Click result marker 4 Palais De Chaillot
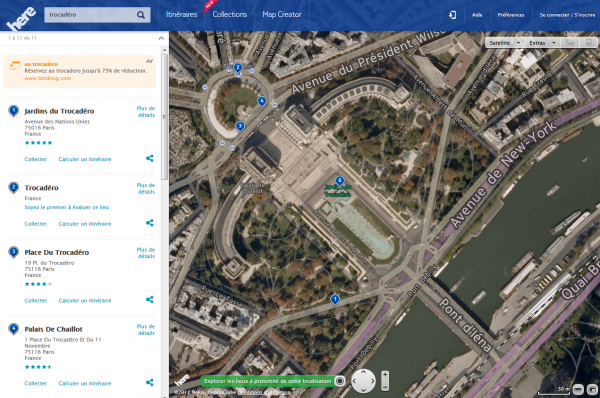This screenshot has width=600, height=398. click(x=13, y=329)
